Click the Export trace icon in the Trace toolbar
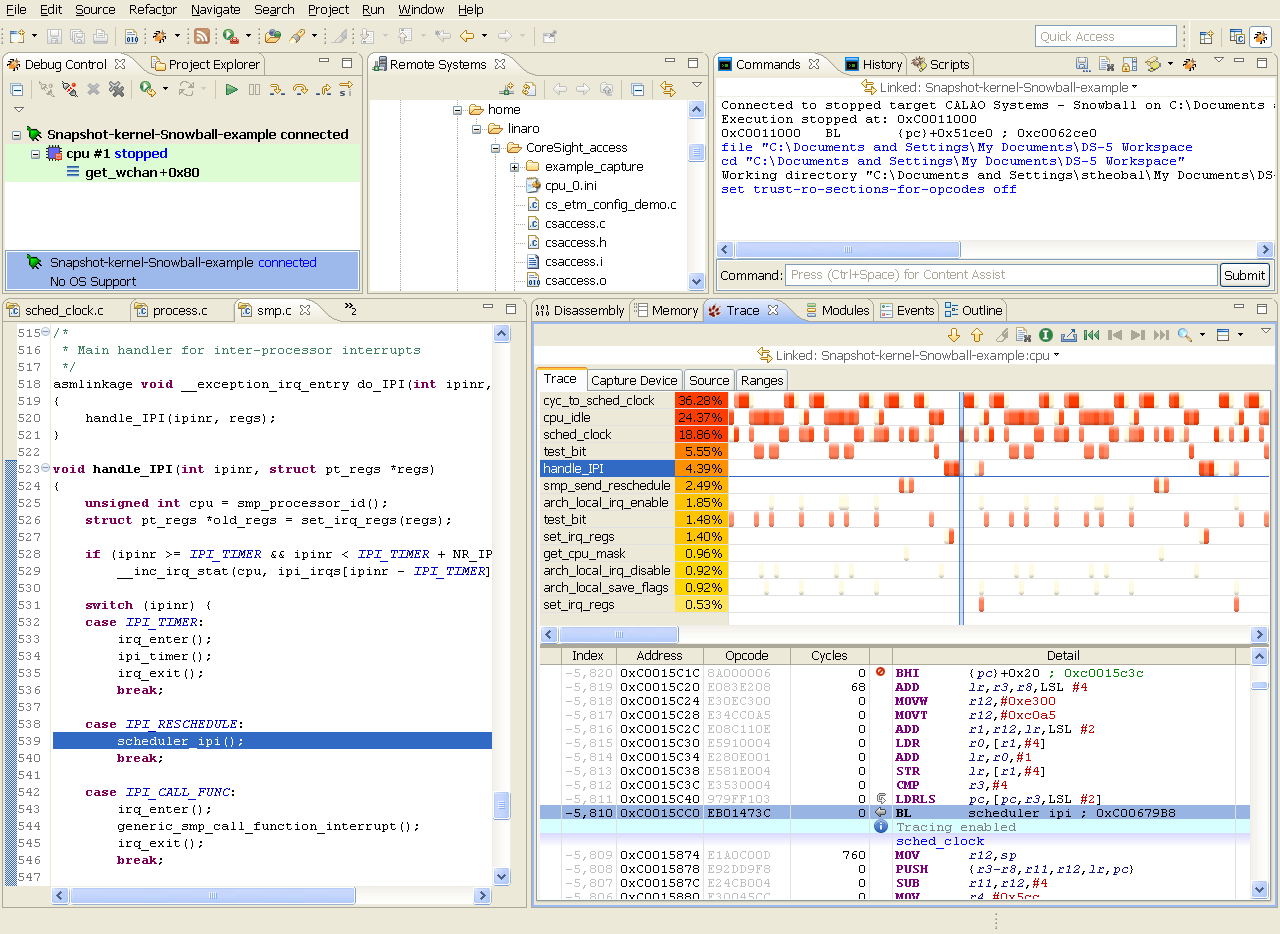Screen dimensions: 1280x934 tap(1069, 335)
